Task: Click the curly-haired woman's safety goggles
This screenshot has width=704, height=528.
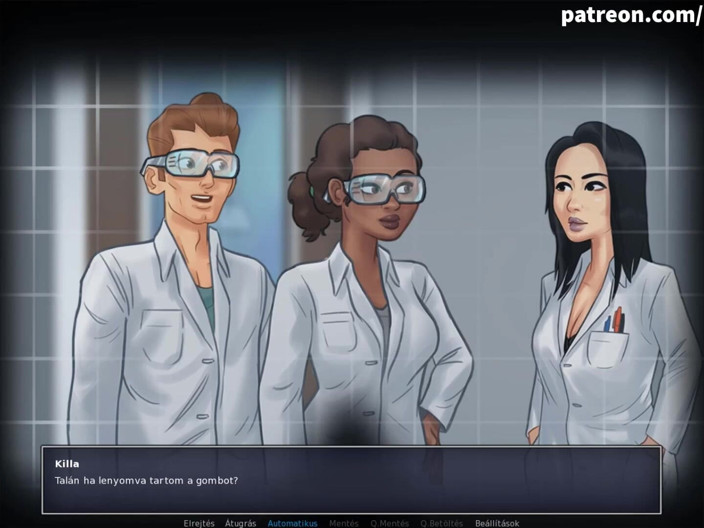Action: tap(379, 189)
